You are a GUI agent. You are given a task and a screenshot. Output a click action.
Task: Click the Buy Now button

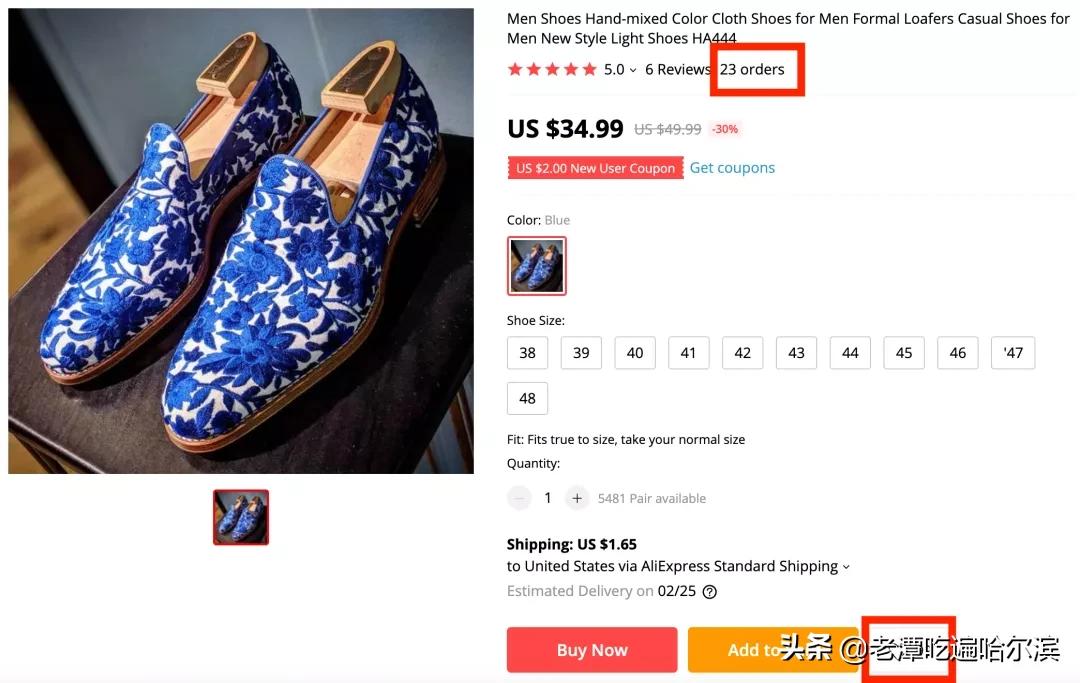(x=592, y=650)
